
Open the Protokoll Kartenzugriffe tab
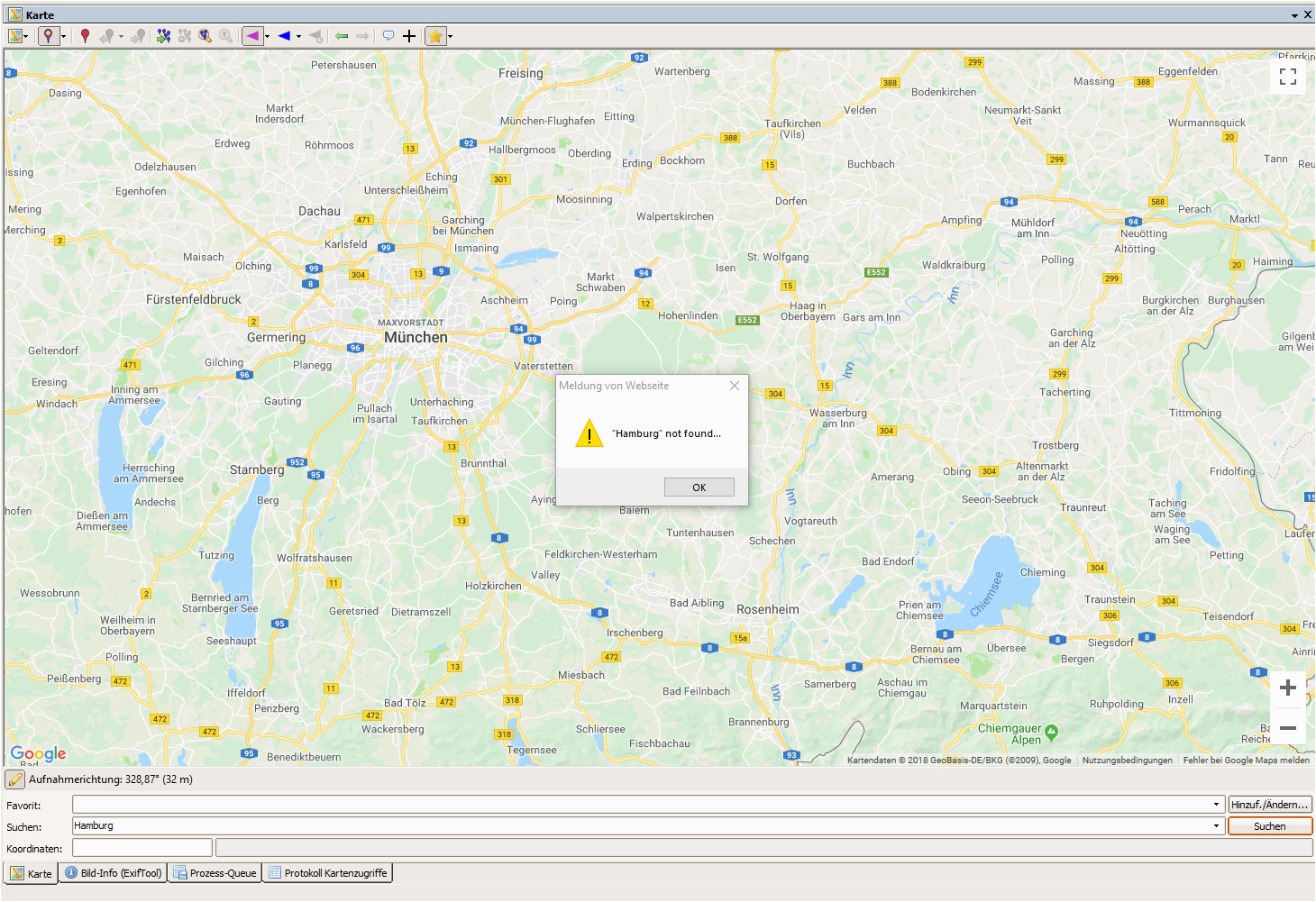pyautogui.click(x=327, y=873)
